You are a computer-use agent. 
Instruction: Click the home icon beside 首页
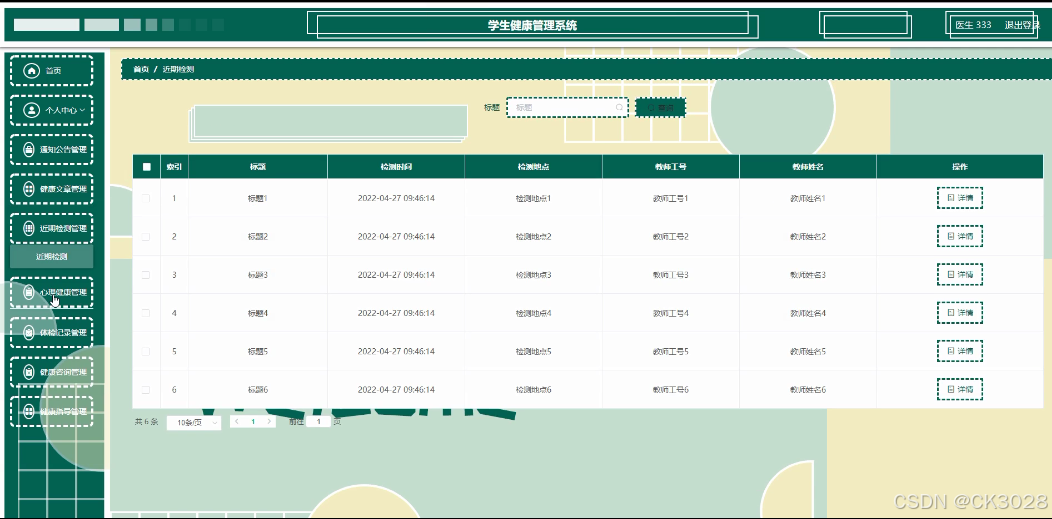(31, 70)
